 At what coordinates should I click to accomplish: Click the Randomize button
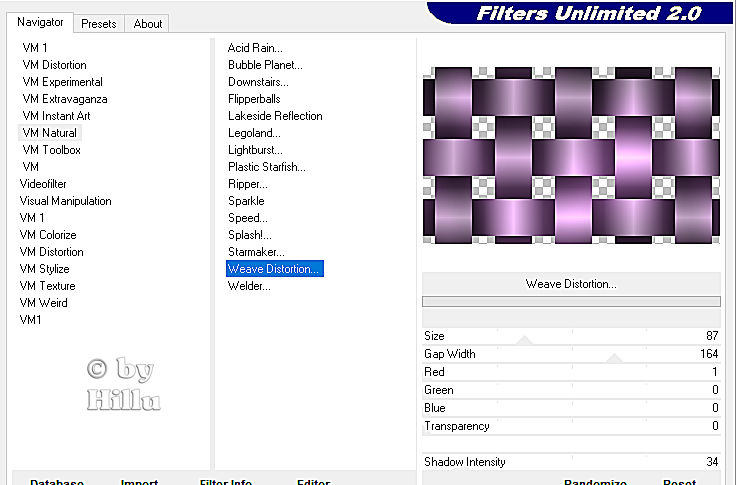click(595, 482)
